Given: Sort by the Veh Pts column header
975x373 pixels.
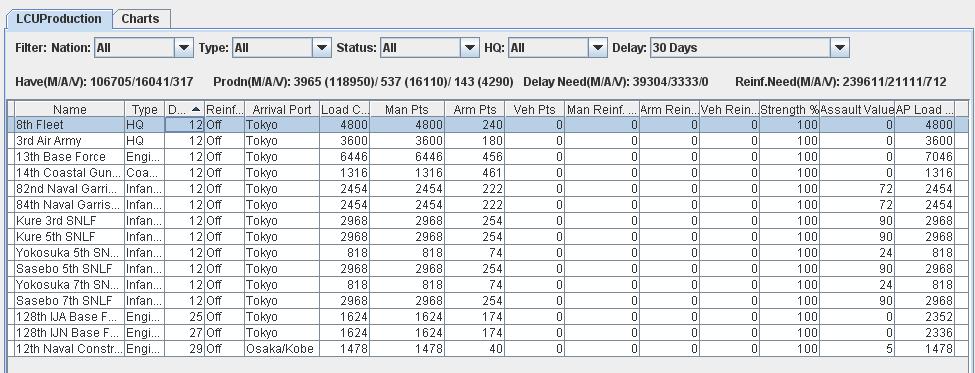Looking at the screenshot, I should tap(535, 109).
